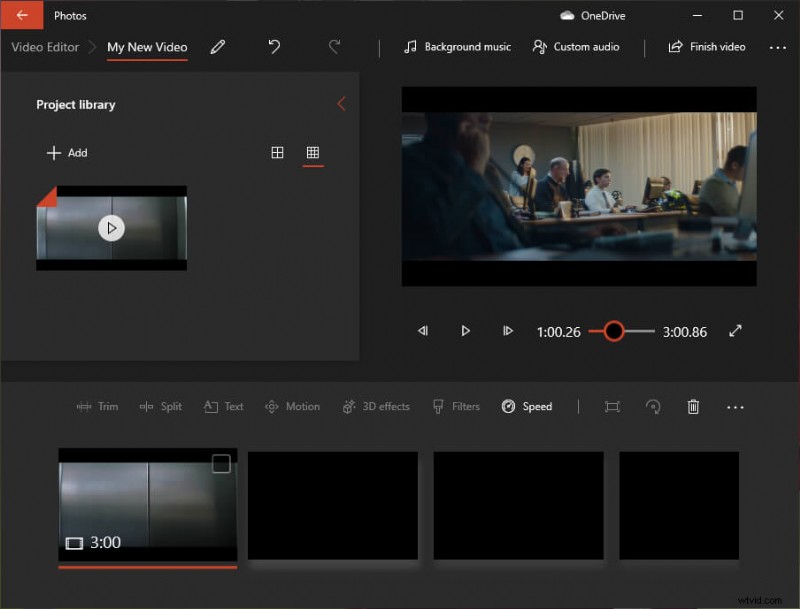Delete the selected clip
The width and height of the screenshot is (800, 609).
tap(693, 407)
